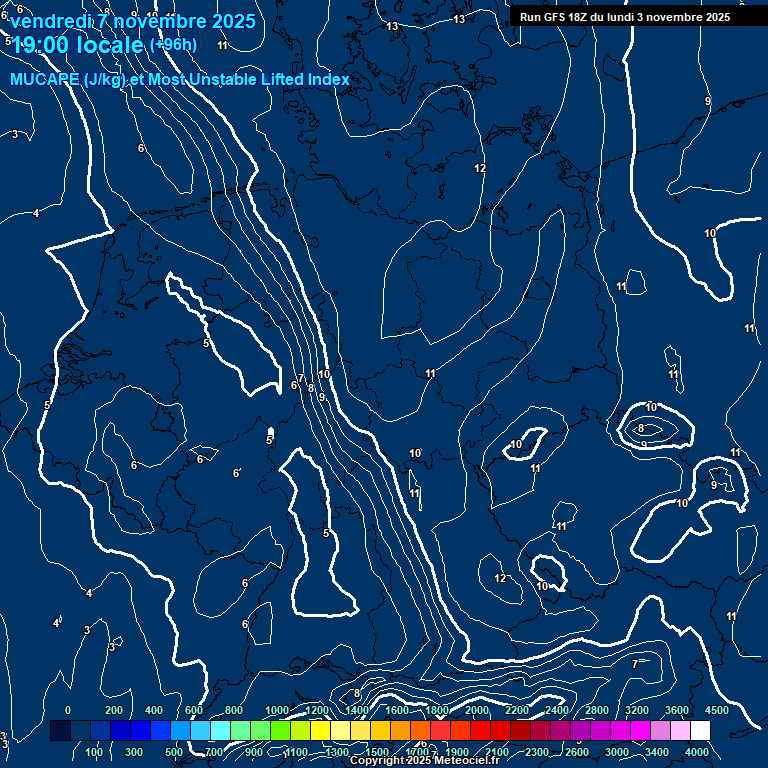Click the '4500' legend label
This screenshot has width=768, height=768.
click(717, 710)
